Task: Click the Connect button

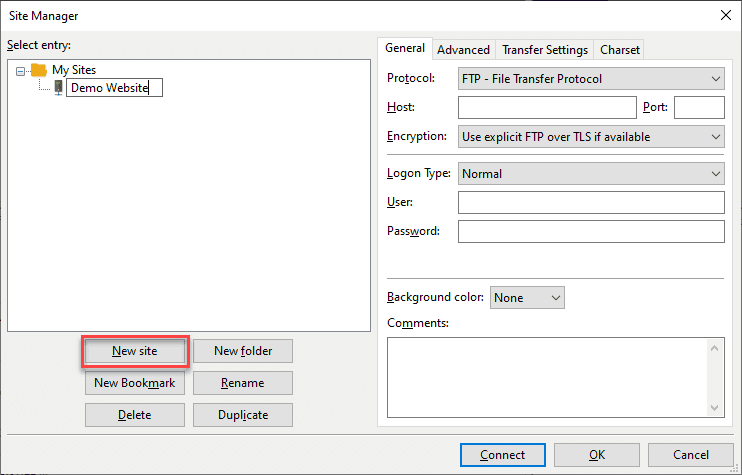Action: point(503,455)
